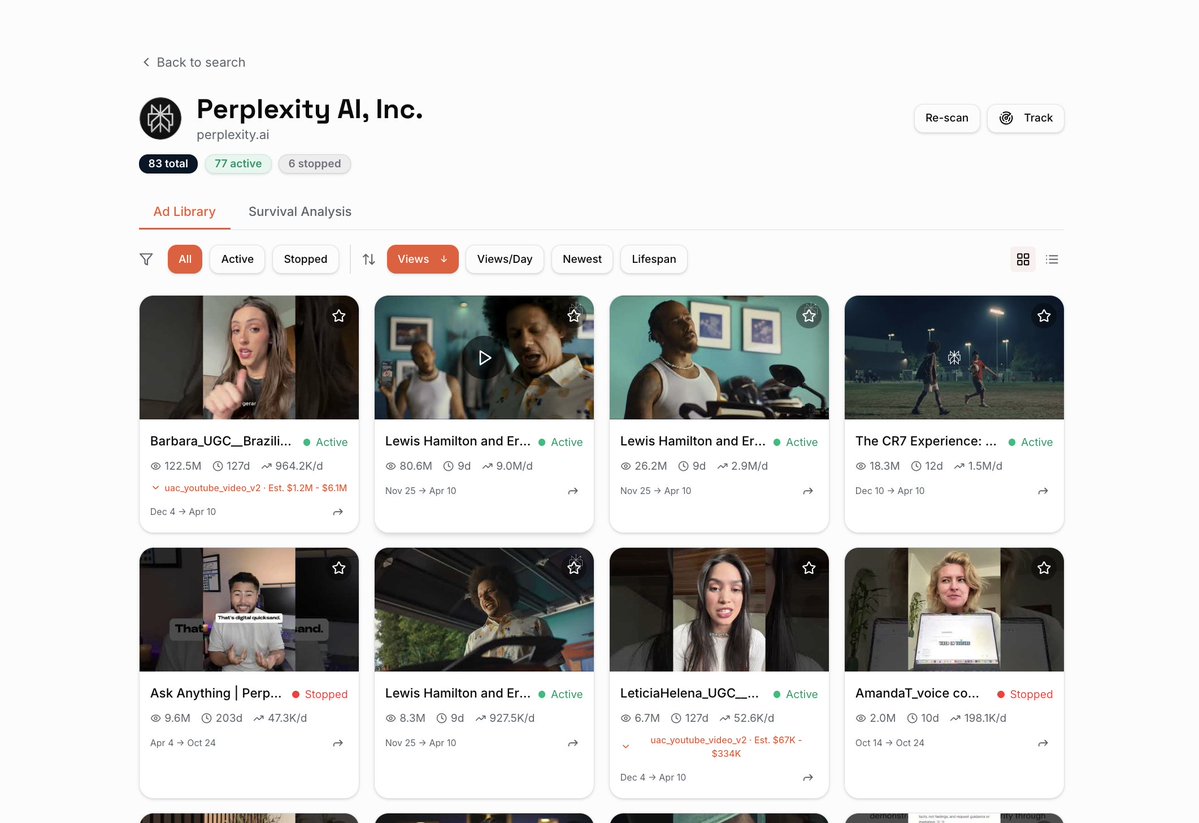Click the 964.2K/d views rate
This screenshot has width=1199, height=823.
292,466
